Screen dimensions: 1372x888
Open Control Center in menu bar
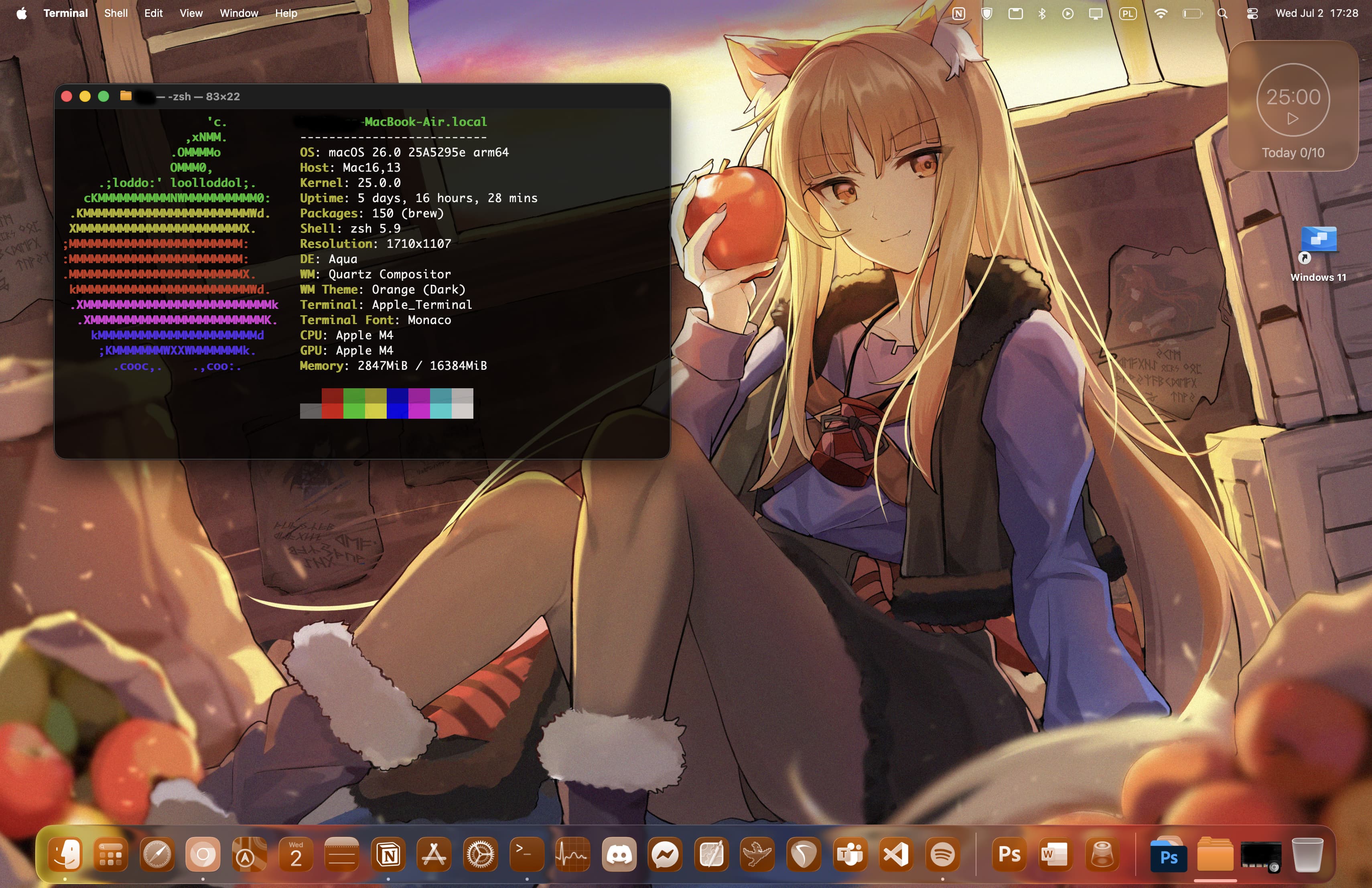[x=1252, y=13]
